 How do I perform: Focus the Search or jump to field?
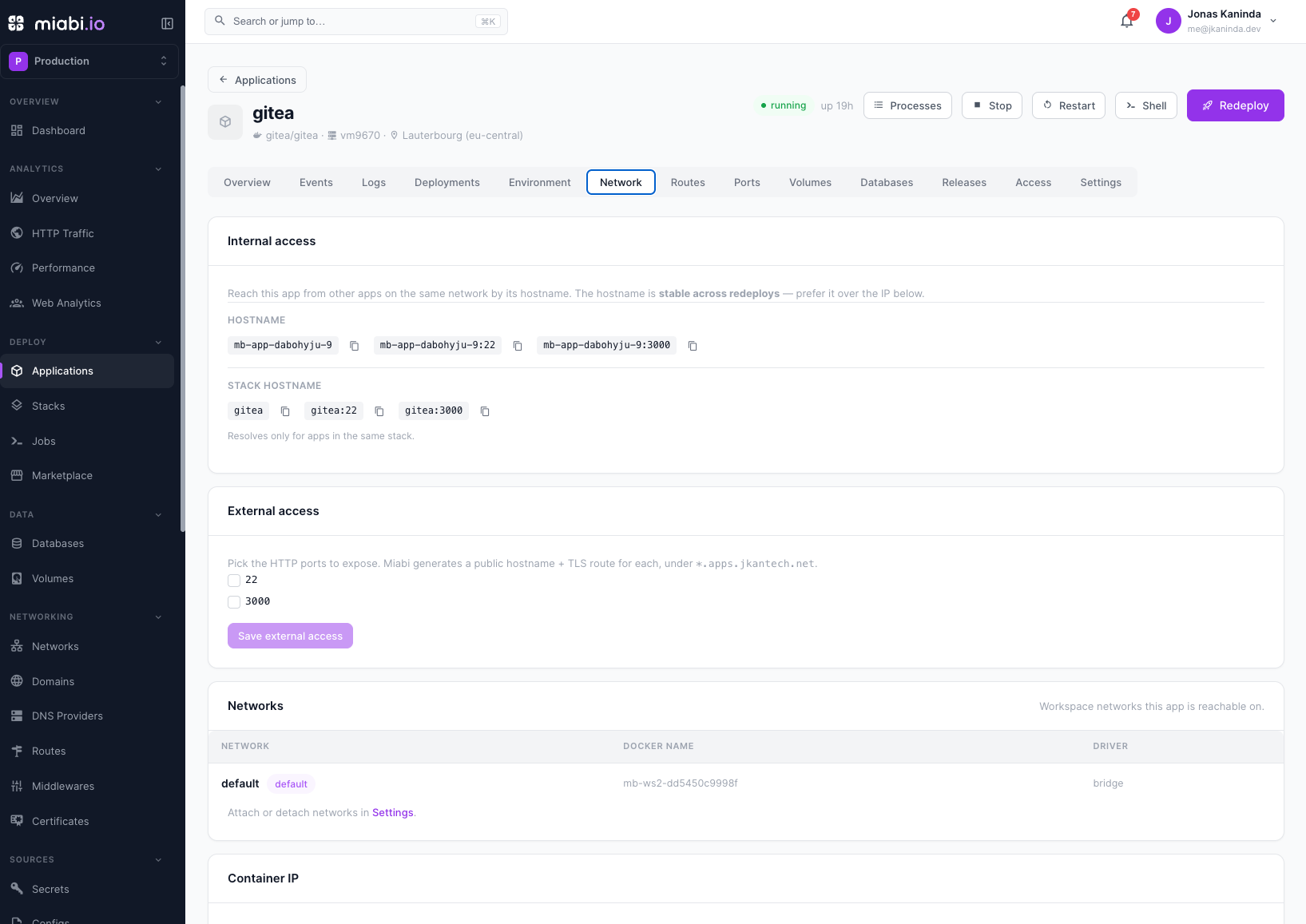point(356,22)
